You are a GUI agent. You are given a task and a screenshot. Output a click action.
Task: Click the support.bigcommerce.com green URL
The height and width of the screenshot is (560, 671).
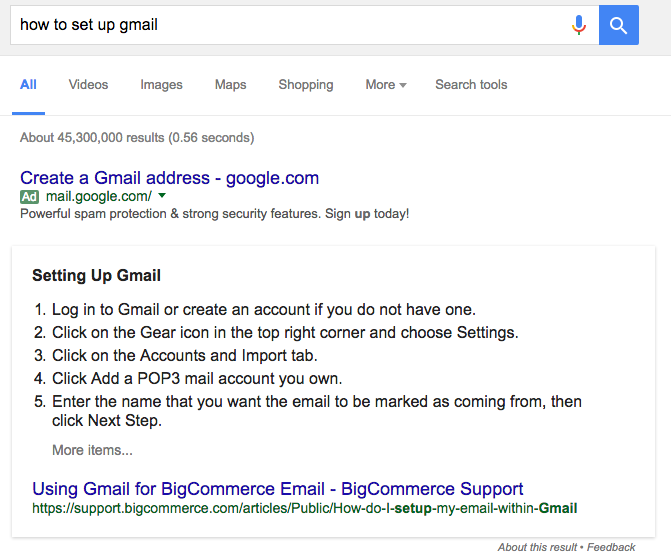click(305, 508)
